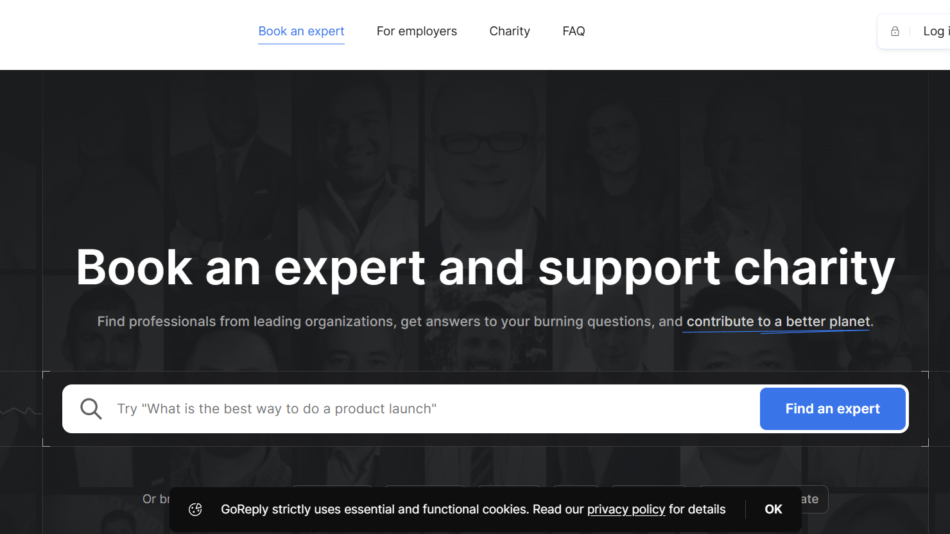950x534 pixels.
Task: Click the Book an expert and support charity headline
Action: tap(485, 268)
